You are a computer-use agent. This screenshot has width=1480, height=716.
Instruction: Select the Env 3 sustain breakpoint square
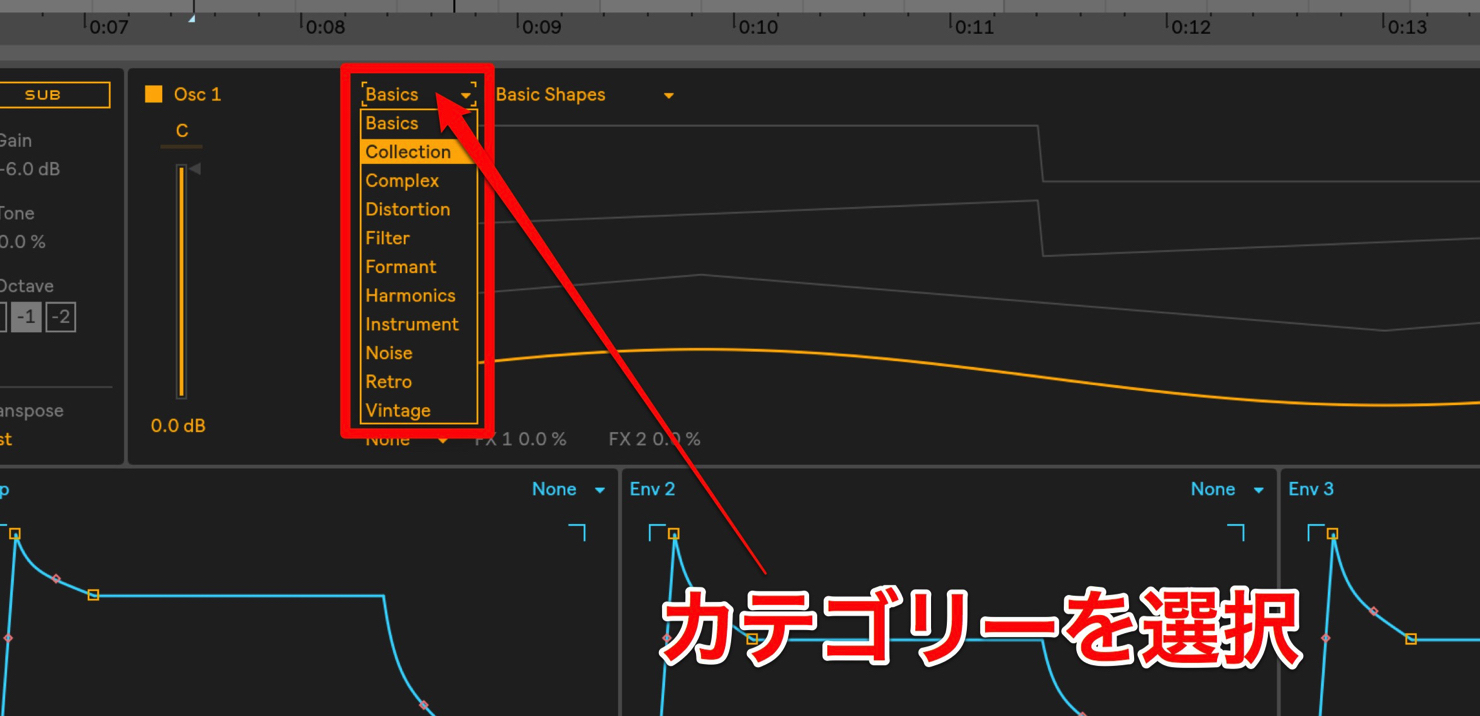point(1411,639)
